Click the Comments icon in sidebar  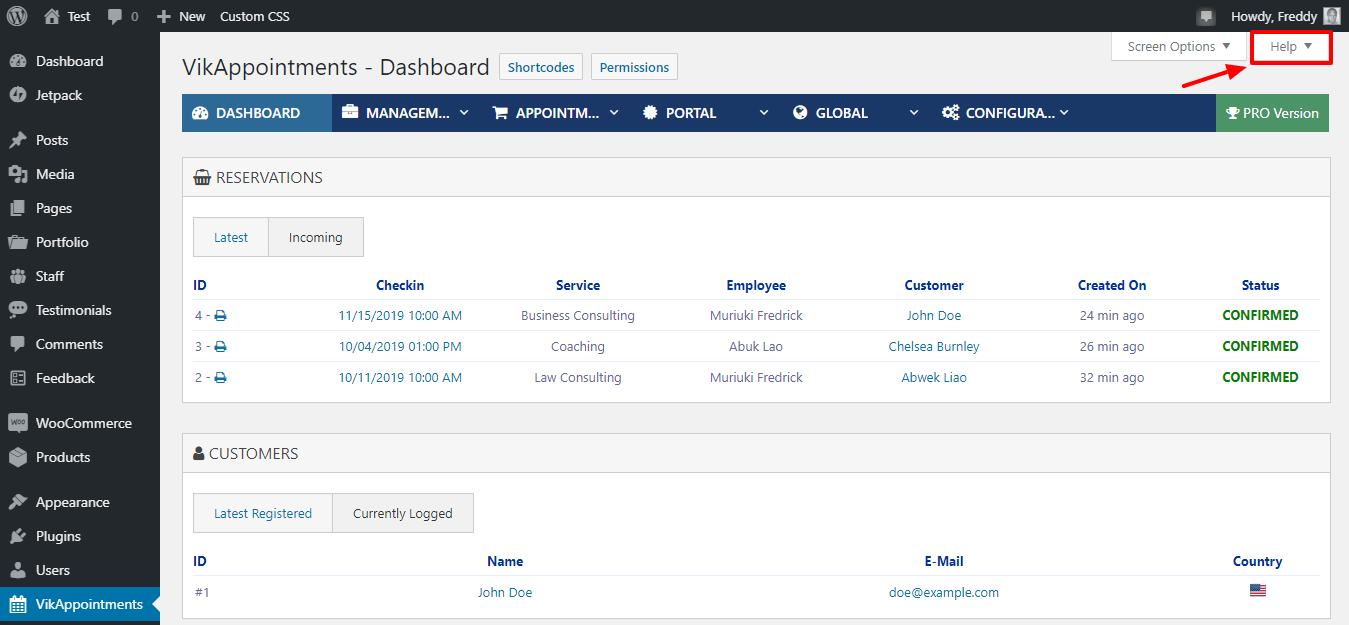[18, 344]
